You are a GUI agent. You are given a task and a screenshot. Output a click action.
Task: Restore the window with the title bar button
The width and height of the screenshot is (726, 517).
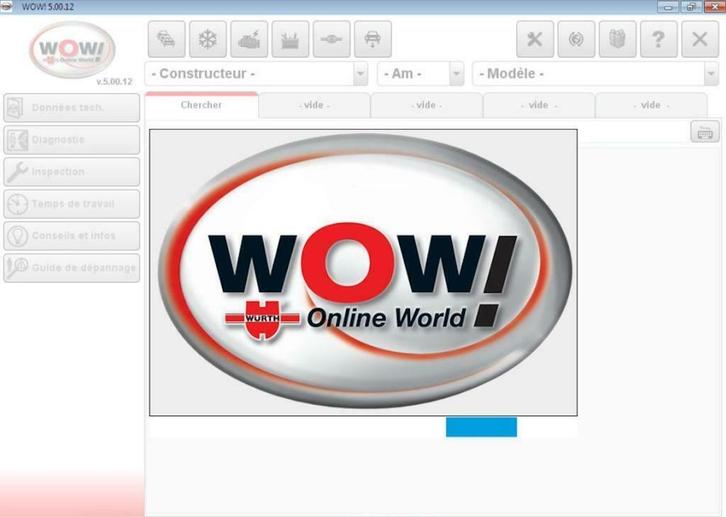point(691,6)
